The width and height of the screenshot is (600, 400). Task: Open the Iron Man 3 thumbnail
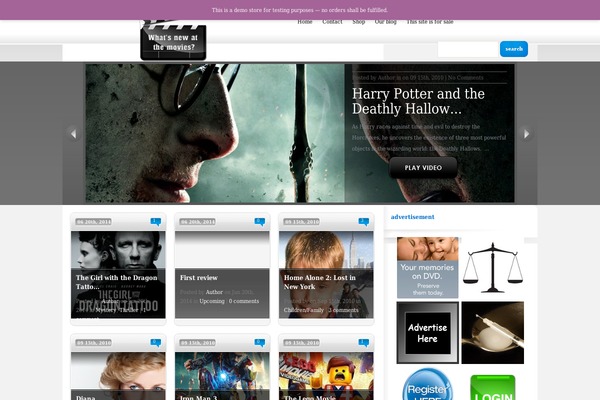click(x=222, y=376)
